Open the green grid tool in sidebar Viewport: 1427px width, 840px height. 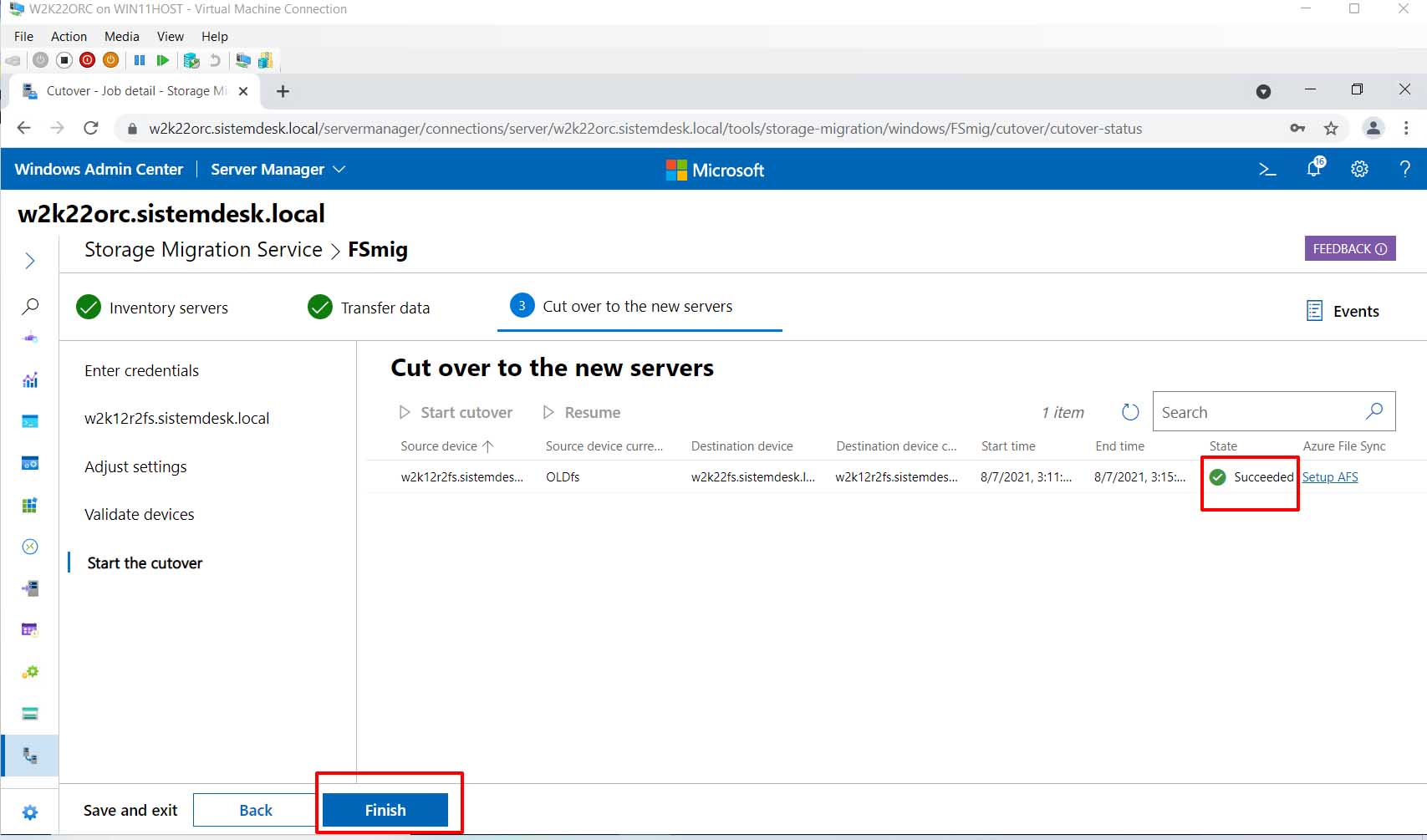coord(30,505)
